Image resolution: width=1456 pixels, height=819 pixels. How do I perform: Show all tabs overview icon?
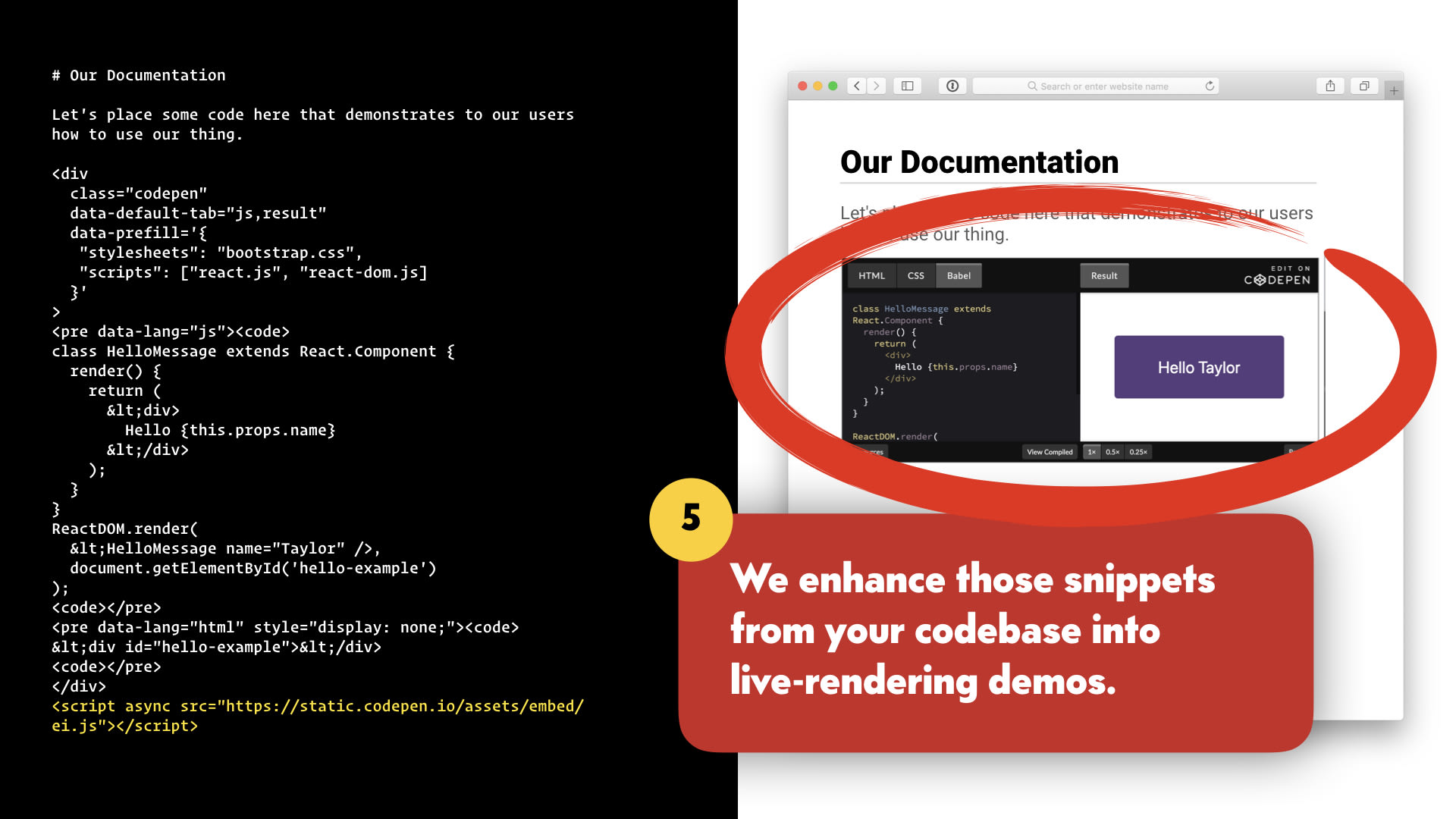[x=1364, y=86]
